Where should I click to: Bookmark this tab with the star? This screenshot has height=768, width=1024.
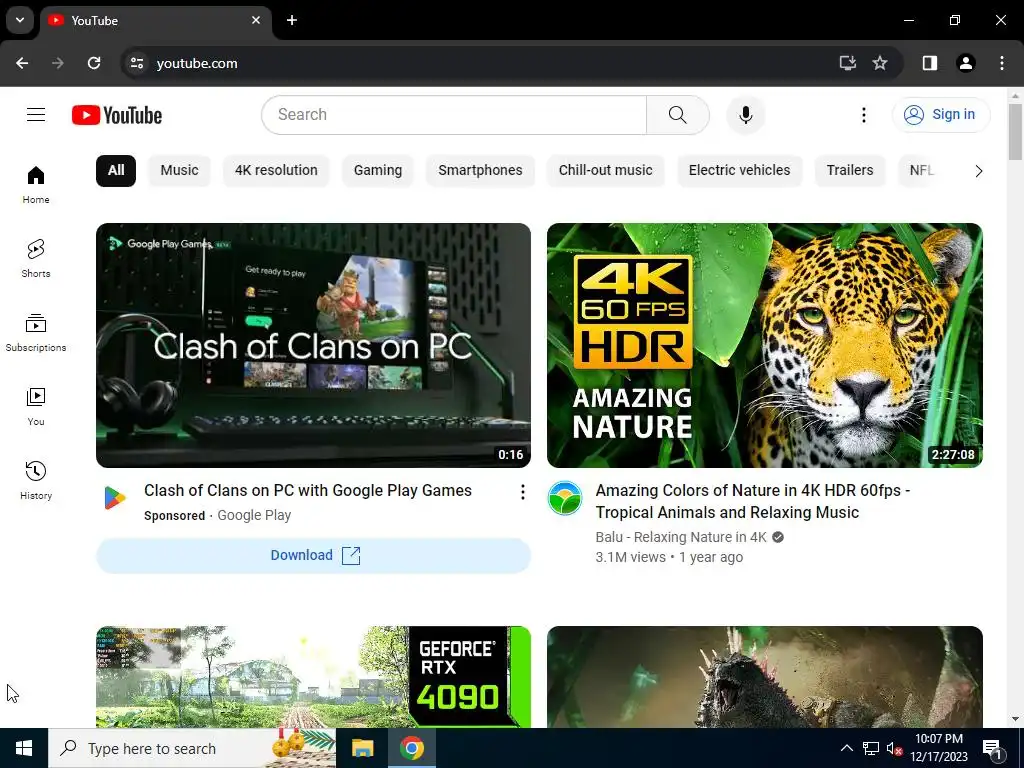pyautogui.click(x=880, y=63)
